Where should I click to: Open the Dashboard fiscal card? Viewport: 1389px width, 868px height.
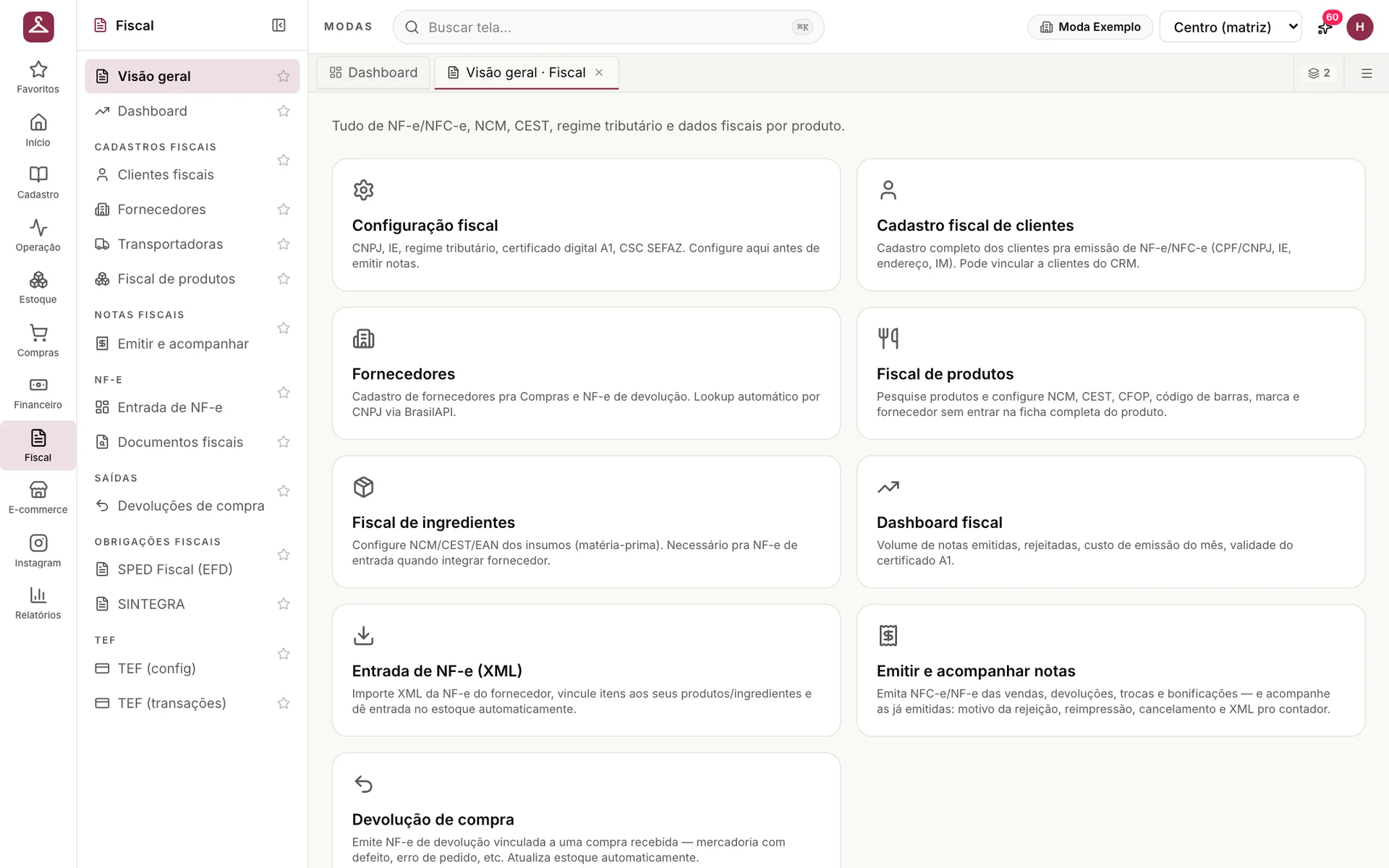coord(1110,522)
